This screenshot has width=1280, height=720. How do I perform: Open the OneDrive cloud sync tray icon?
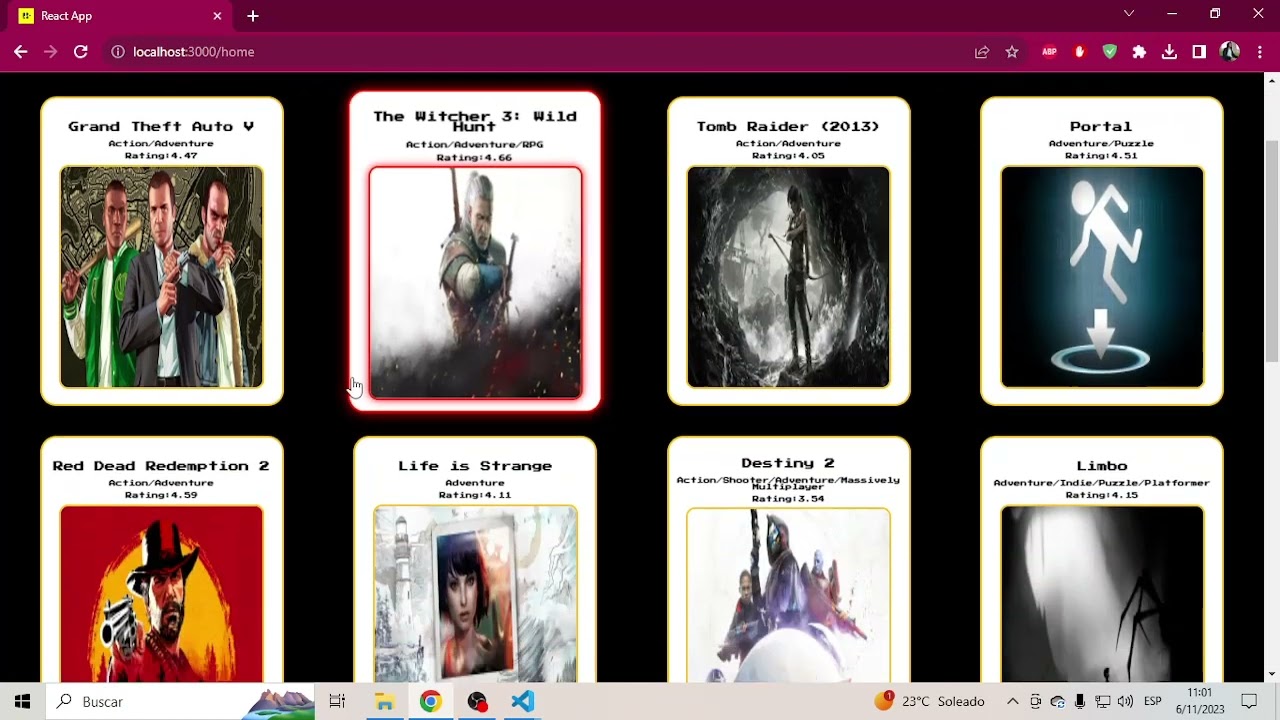pyautogui.click(x=1058, y=701)
